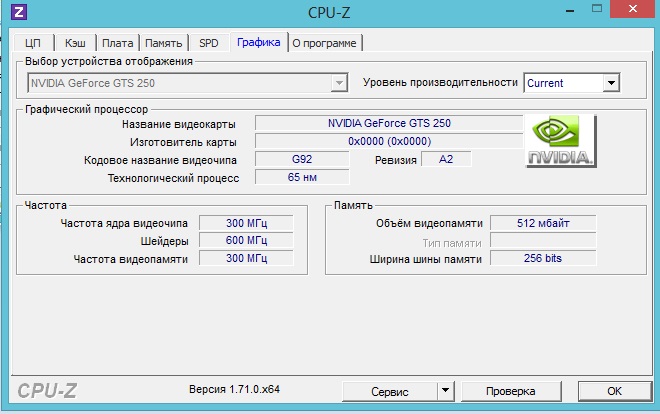Click the shaders 600 МГц value
The width and height of the screenshot is (660, 414).
pos(247,241)
